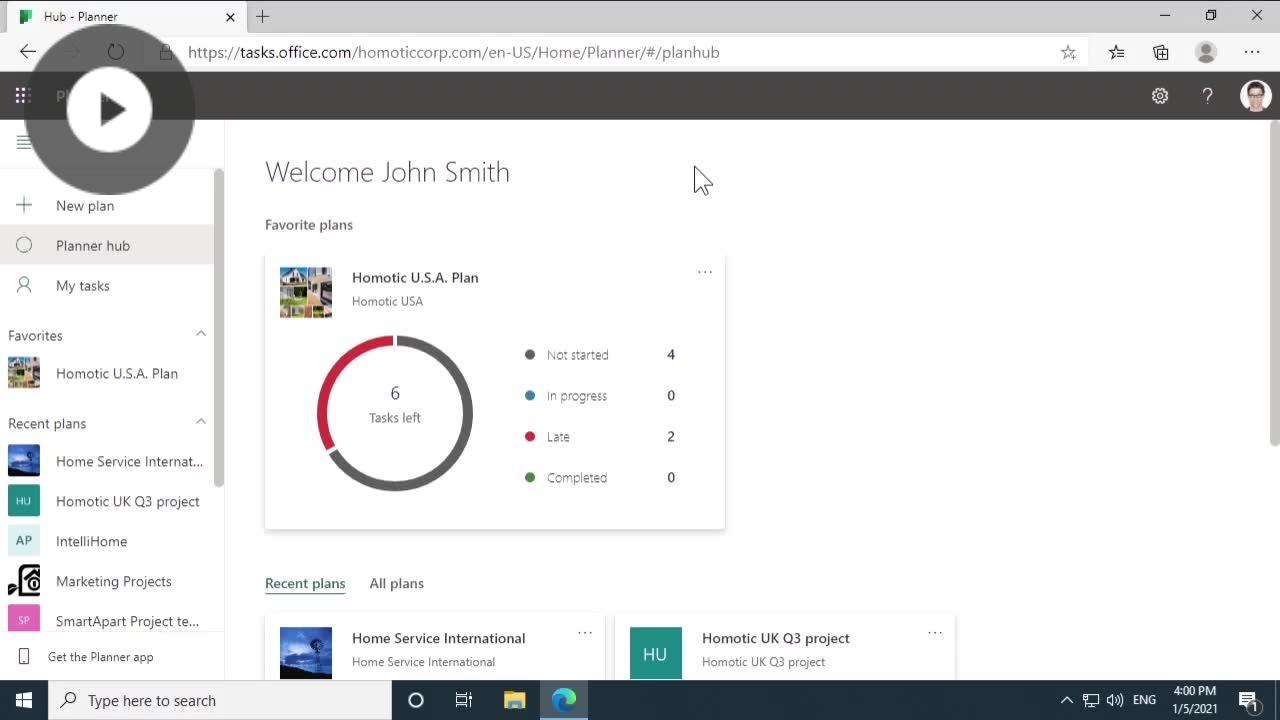This screenshot has width=1280, height=720.
Task: Open the browser Favorites list icon
Action: point(1116,52)
